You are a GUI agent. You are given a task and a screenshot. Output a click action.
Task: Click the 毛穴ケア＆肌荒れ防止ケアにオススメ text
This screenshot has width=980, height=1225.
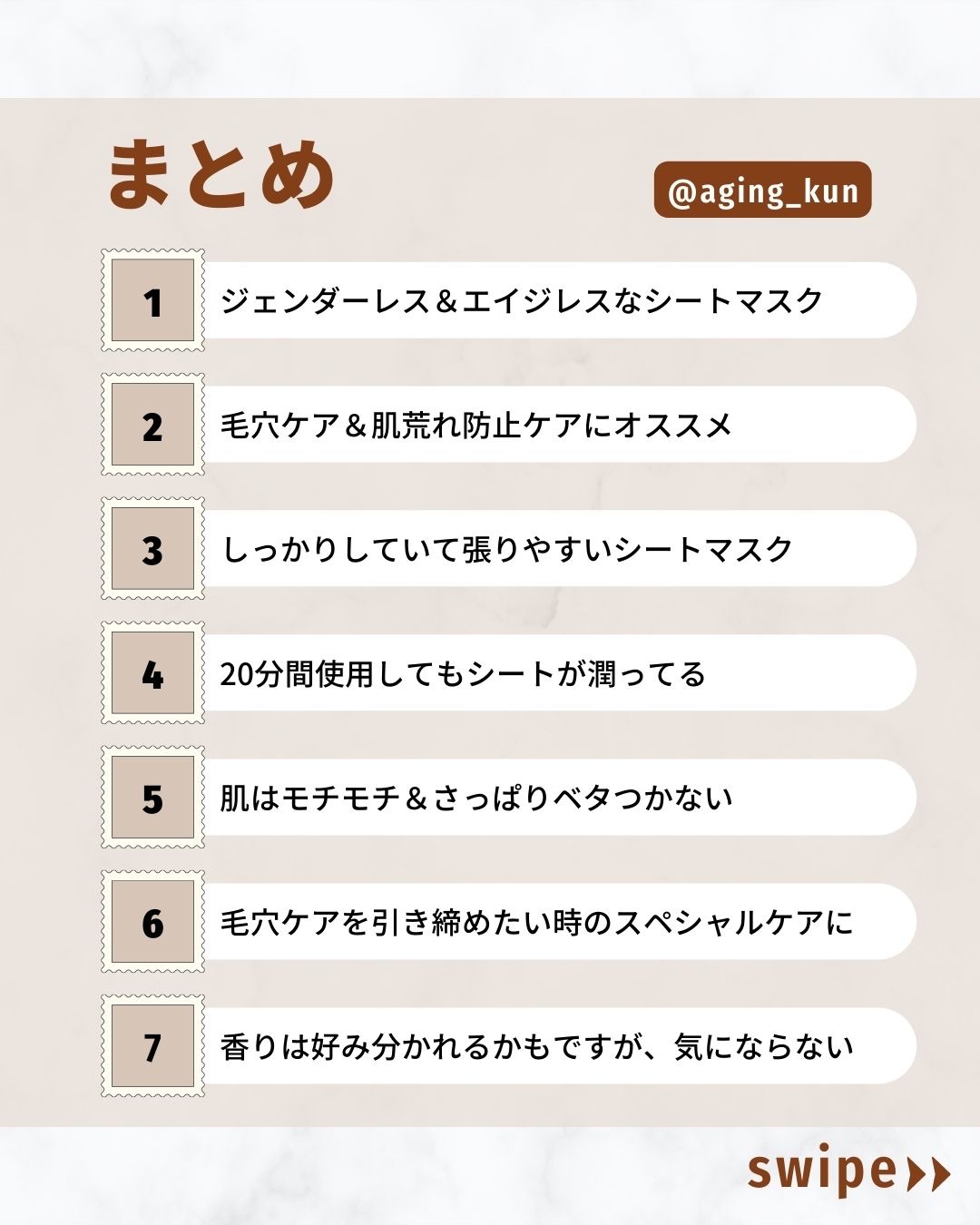pyautogui.click(x=476, y=425)
